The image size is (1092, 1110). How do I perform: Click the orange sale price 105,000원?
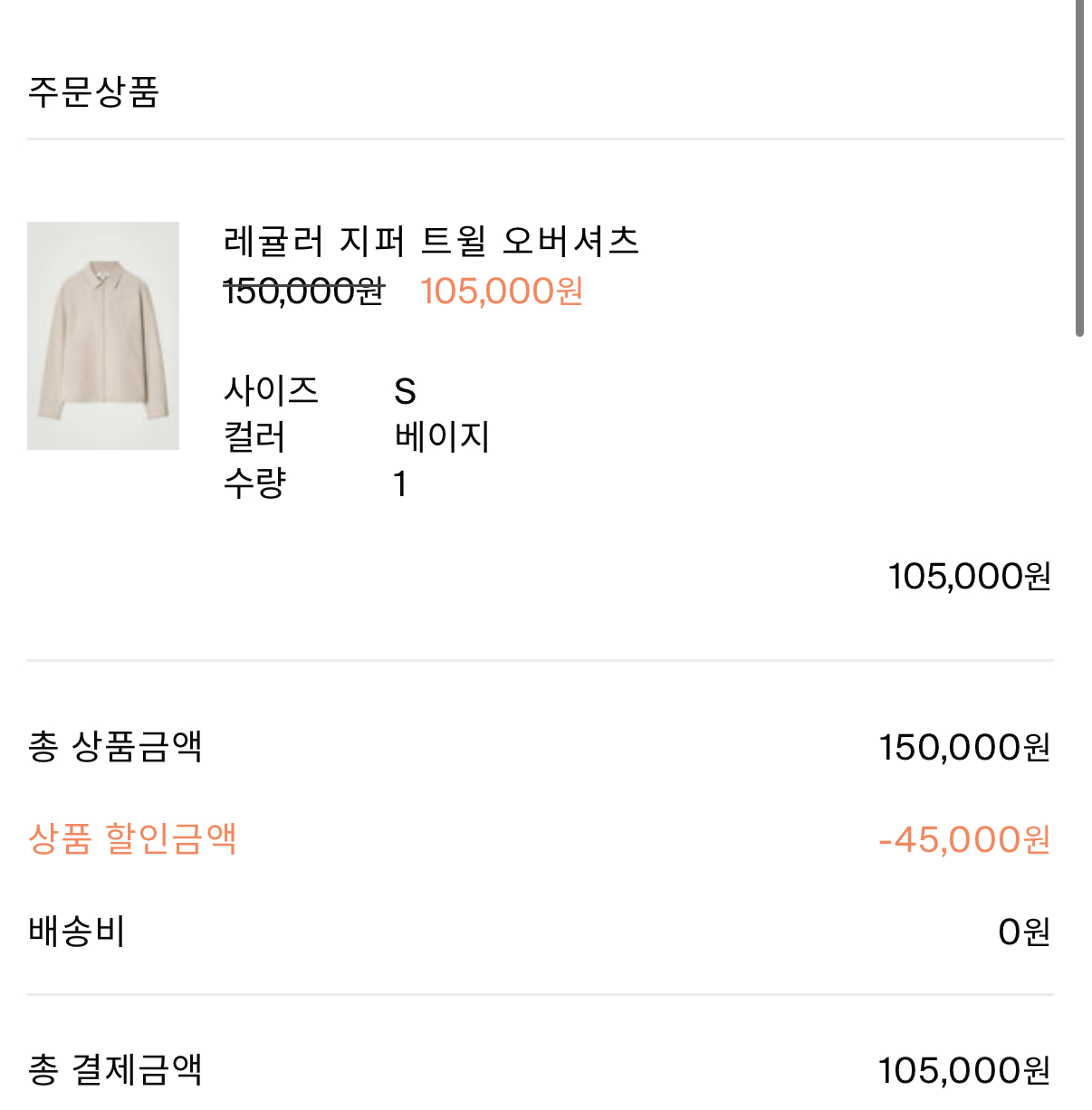pyautogui.click(x=503, y=292)
